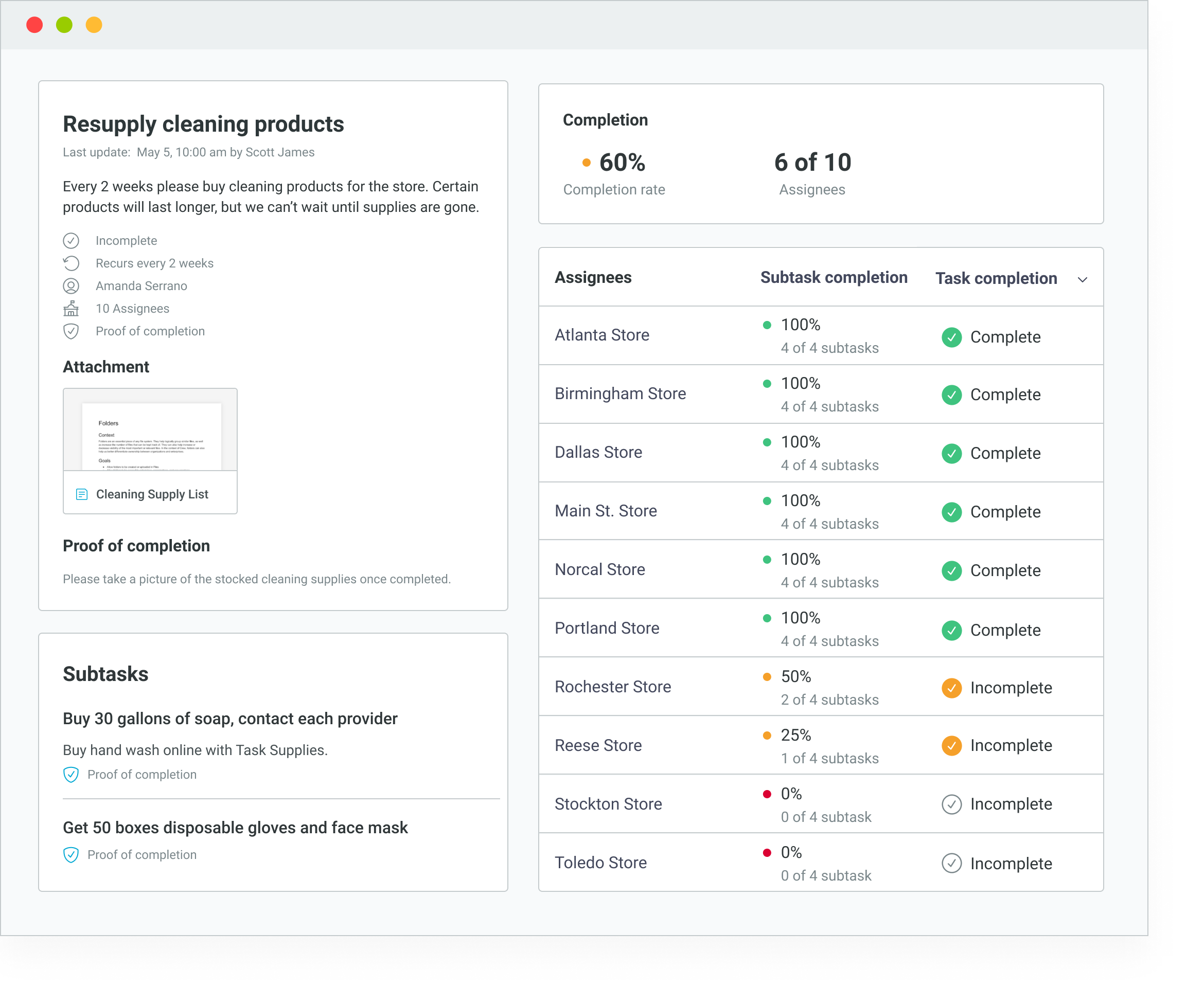
Task: Open the Buy 30 gallons soap subtask
Action: point(230,719)
